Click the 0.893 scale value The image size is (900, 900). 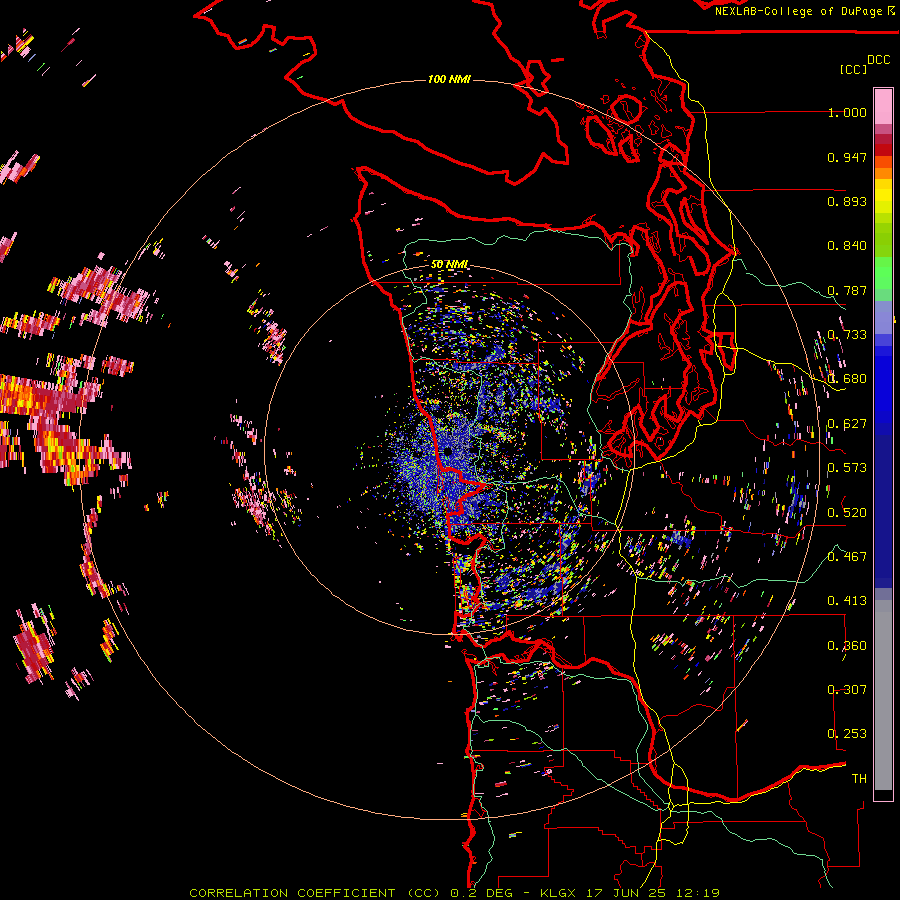pyautogui.click(x=847, y=201)
